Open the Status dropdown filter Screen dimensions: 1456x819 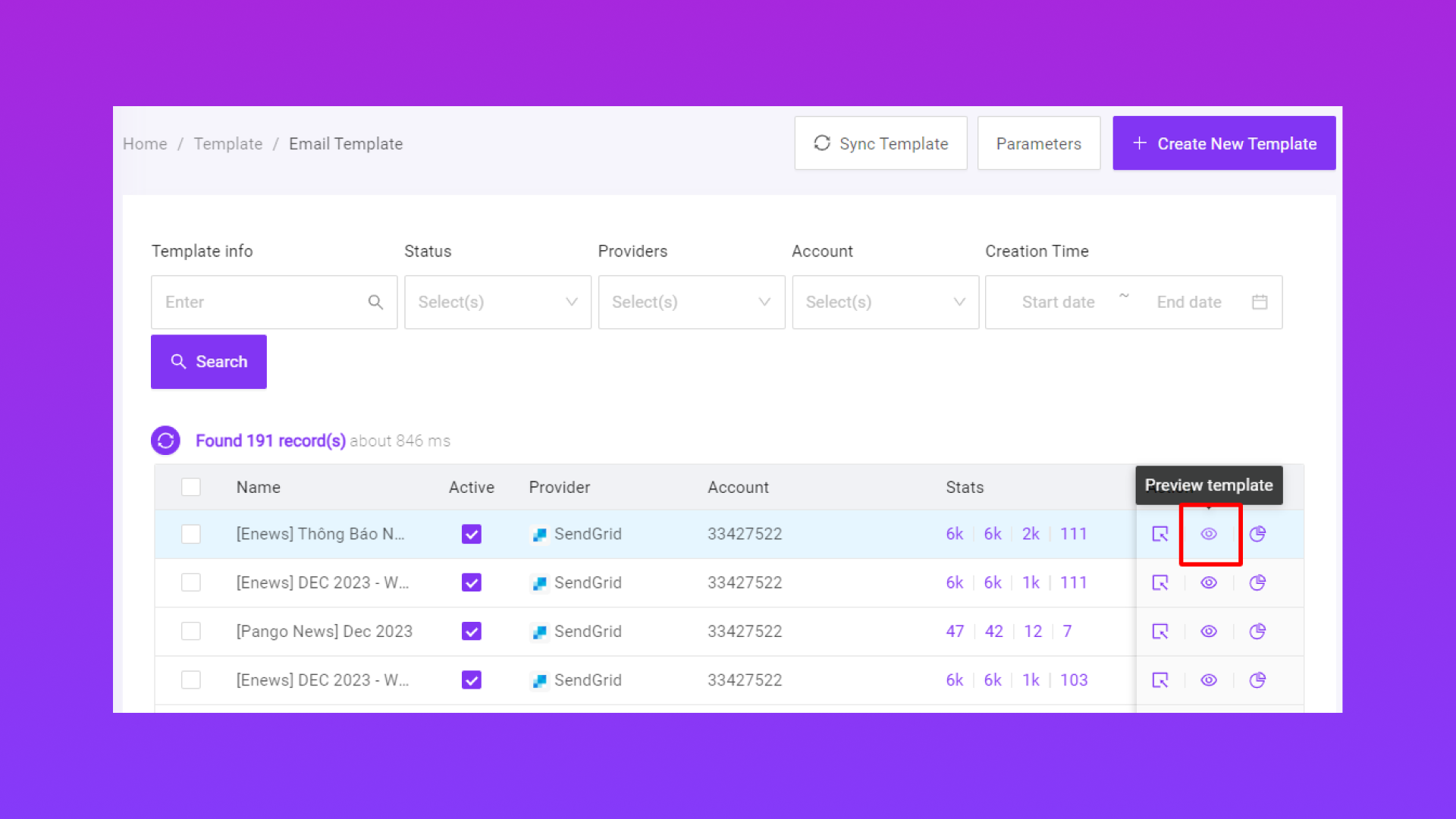pyautogui.click(x=497, y=302)
